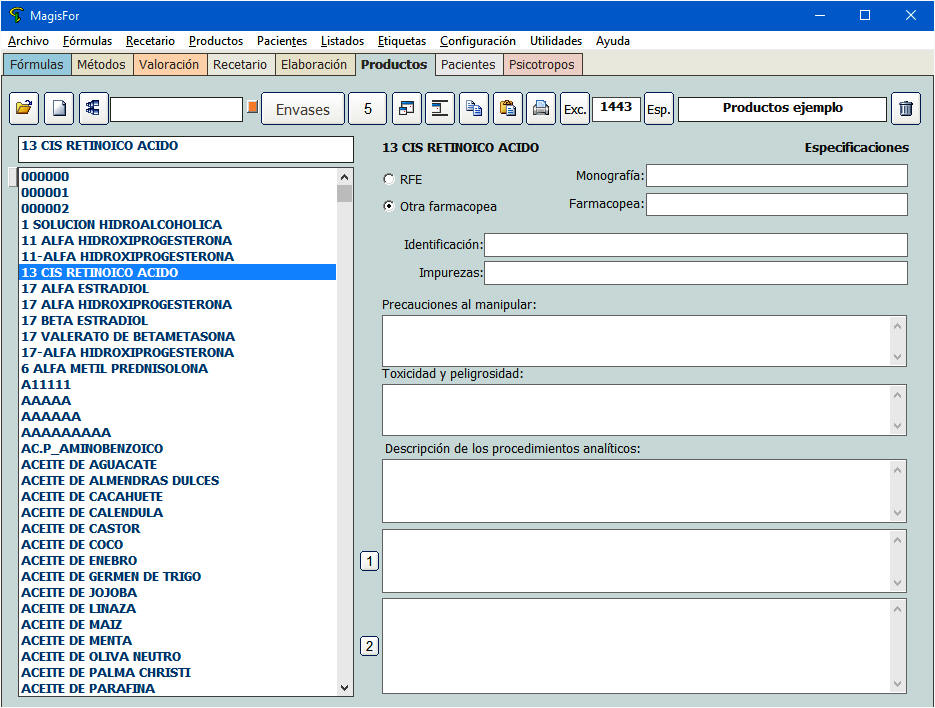Click the tree structure toolbar icon

[x=93, y=109]
